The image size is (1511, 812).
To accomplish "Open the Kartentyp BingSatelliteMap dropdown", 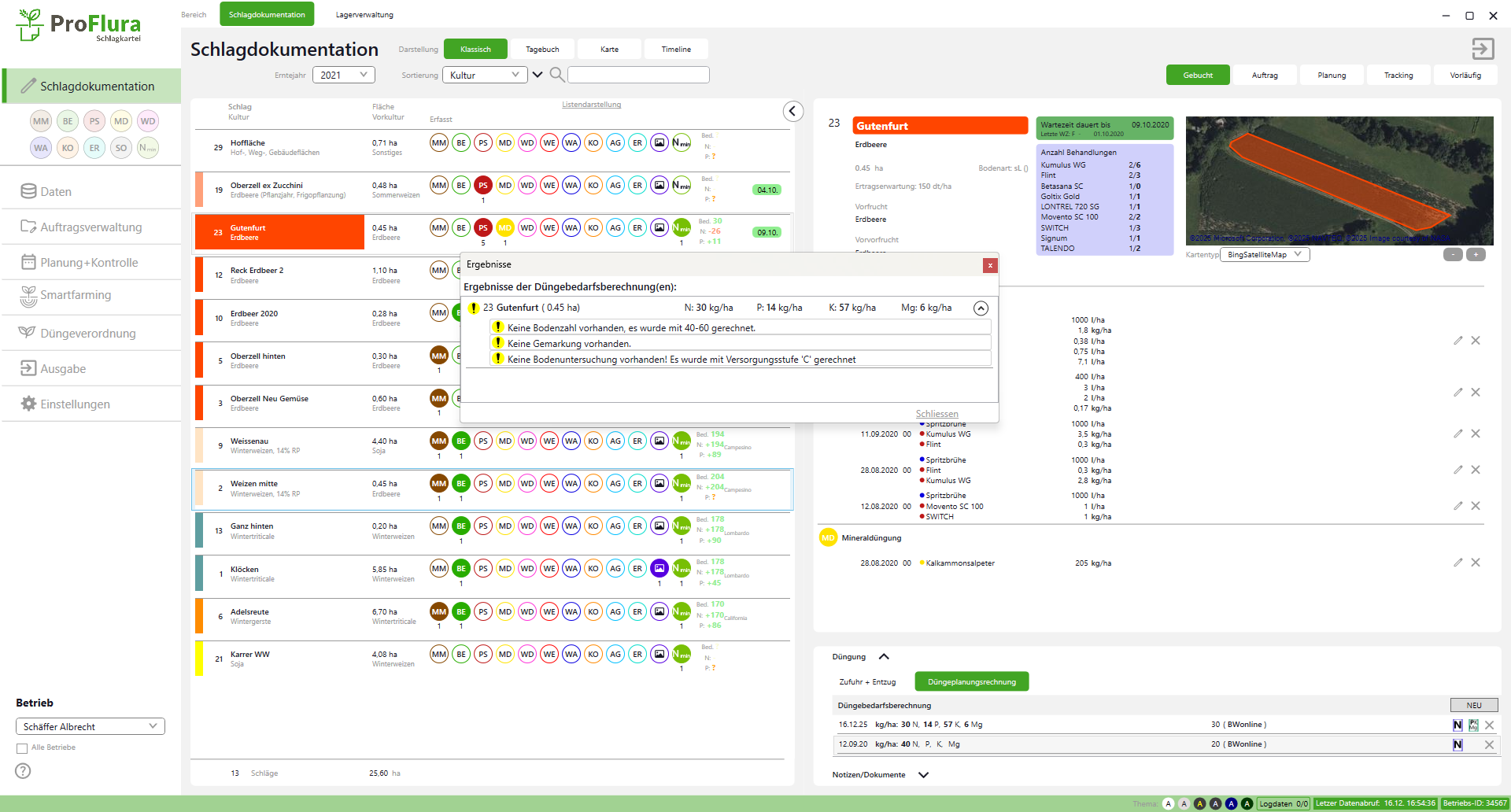I will 1264,255.
